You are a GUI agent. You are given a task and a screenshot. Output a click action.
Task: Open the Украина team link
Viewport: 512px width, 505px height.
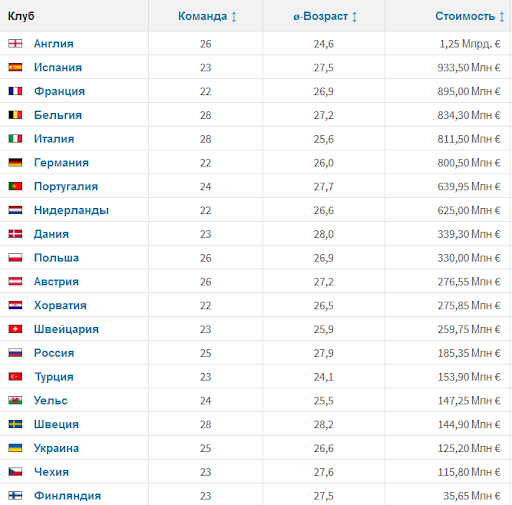[x=56, y=448]
